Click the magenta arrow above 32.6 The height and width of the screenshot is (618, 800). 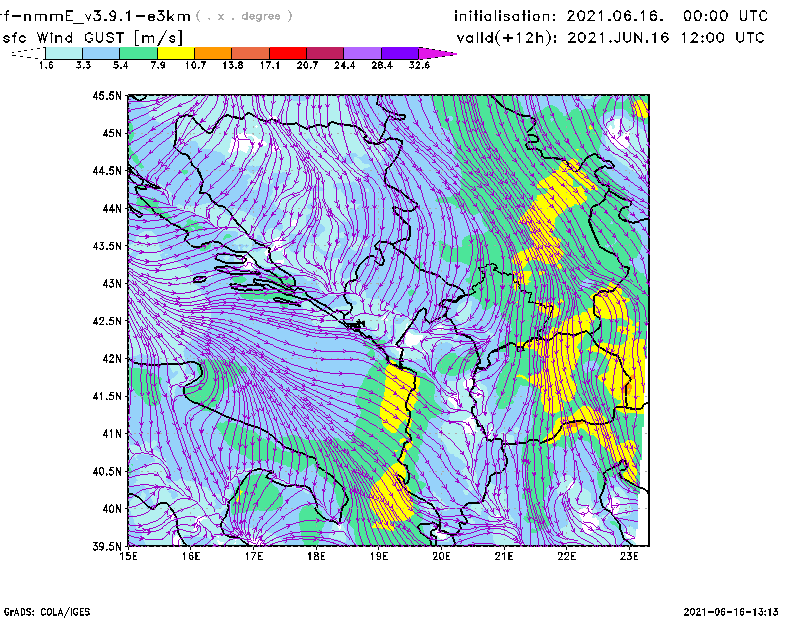pyautogui.click(x=437, y=53)
